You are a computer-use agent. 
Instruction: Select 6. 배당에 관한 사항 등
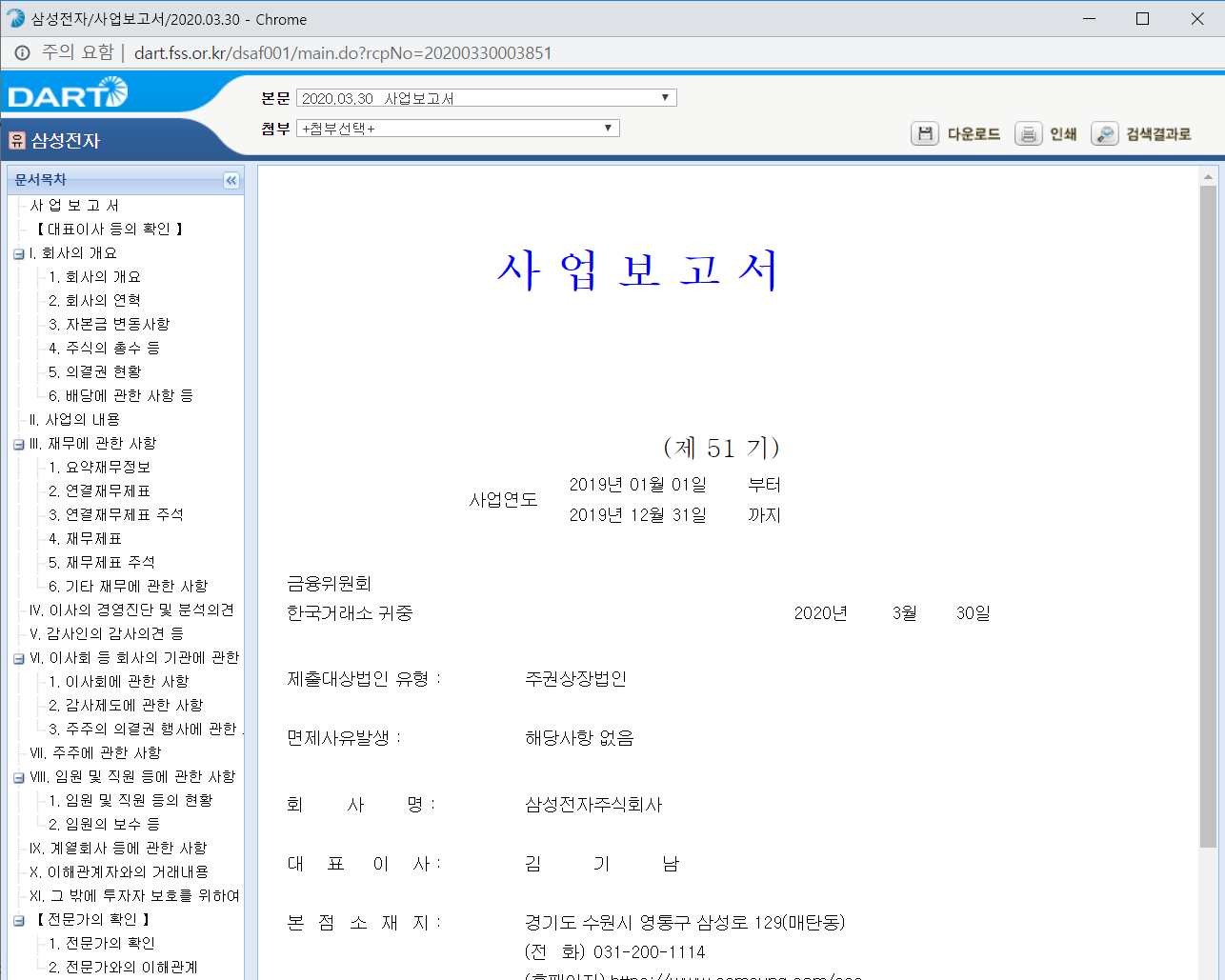(121, 395)
